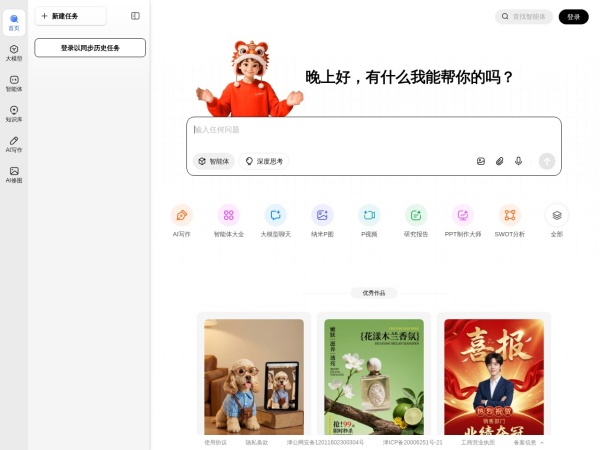This screenshot has height=450, width=600.
Task: Focus the 输入任何问题 text box
Action: 373,130
